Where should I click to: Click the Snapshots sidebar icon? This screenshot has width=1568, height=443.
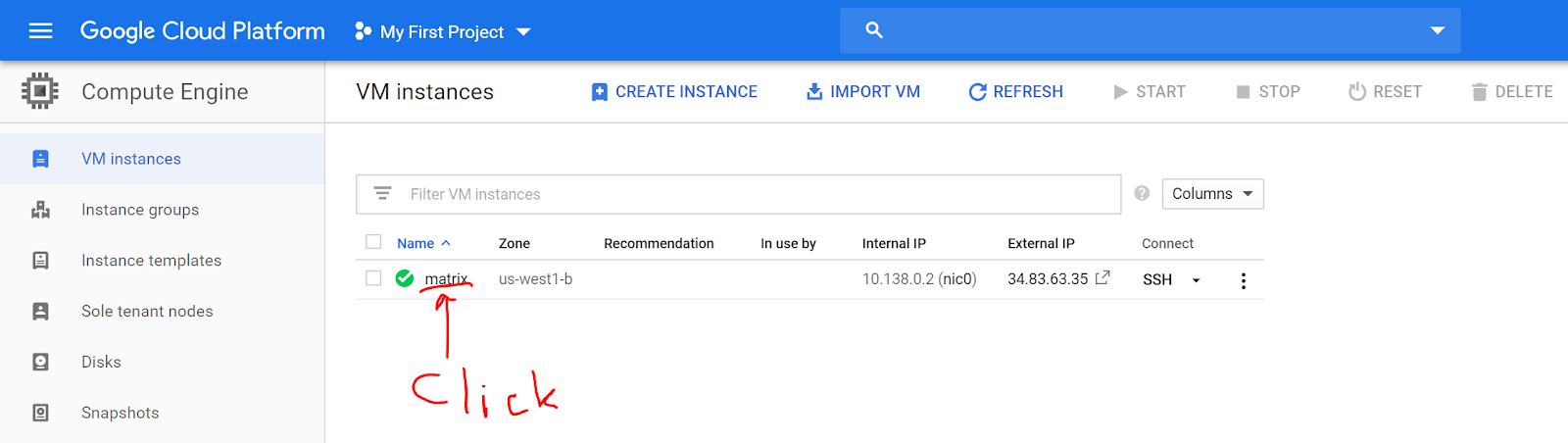pos(40,414)
